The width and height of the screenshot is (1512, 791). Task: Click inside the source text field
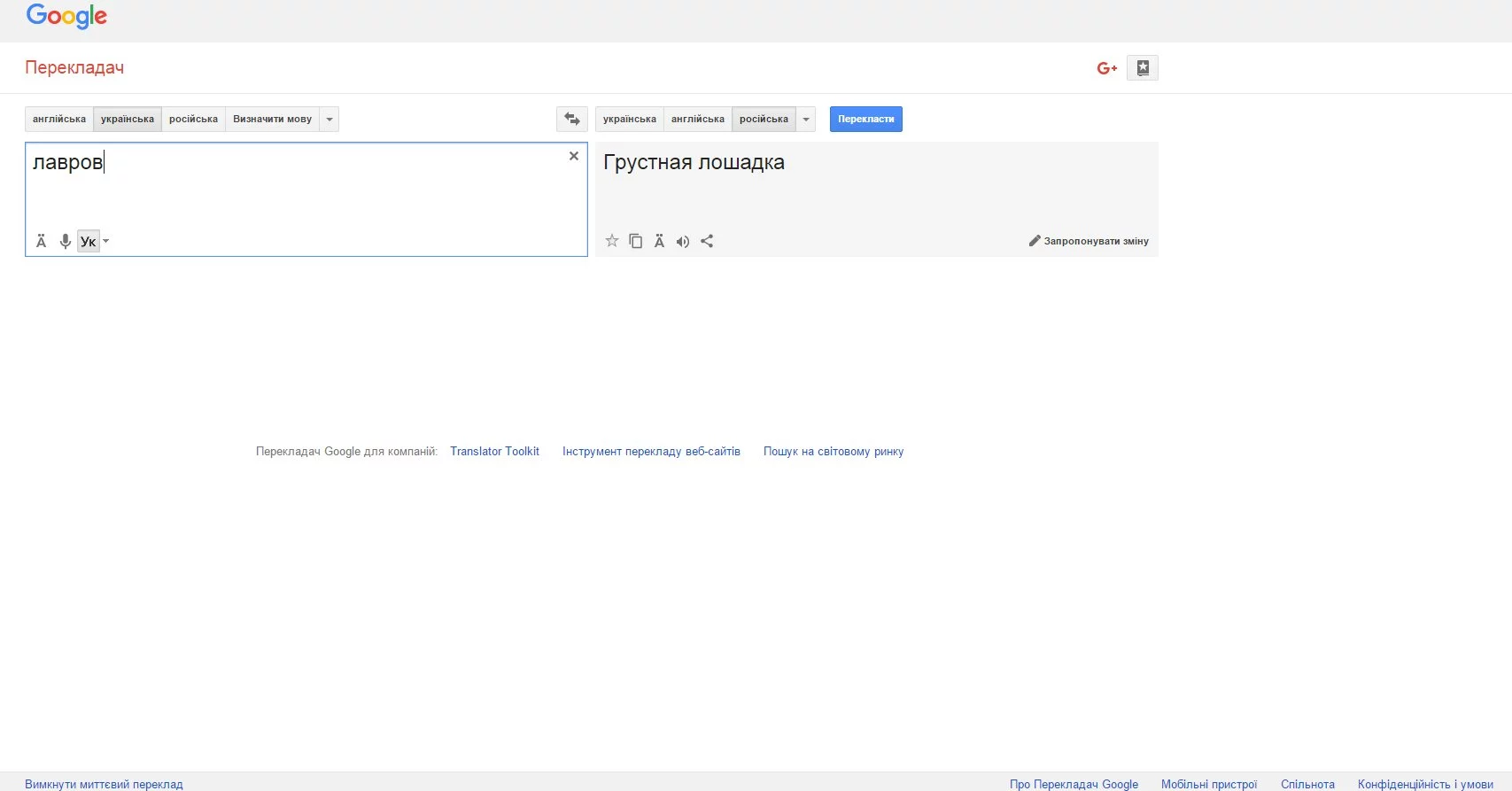[x=301, y=195]
